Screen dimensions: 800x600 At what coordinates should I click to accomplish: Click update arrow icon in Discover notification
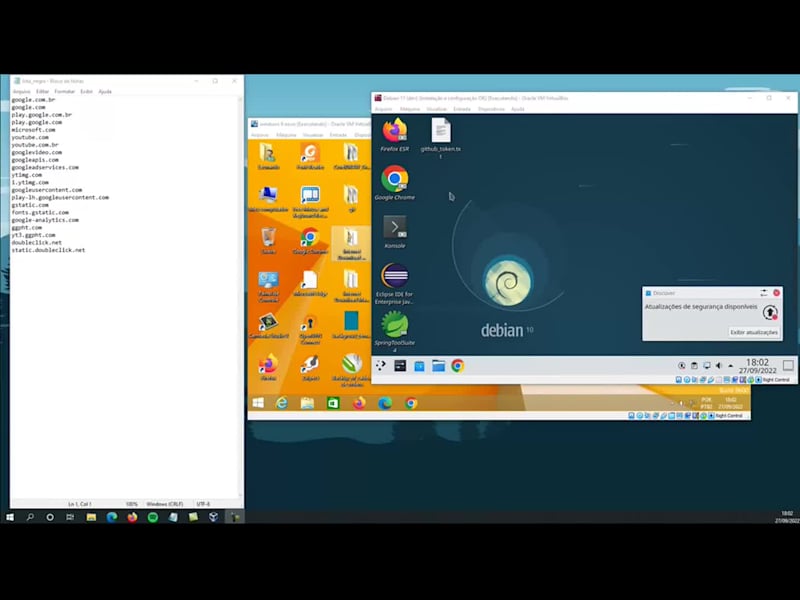[770, 312]
